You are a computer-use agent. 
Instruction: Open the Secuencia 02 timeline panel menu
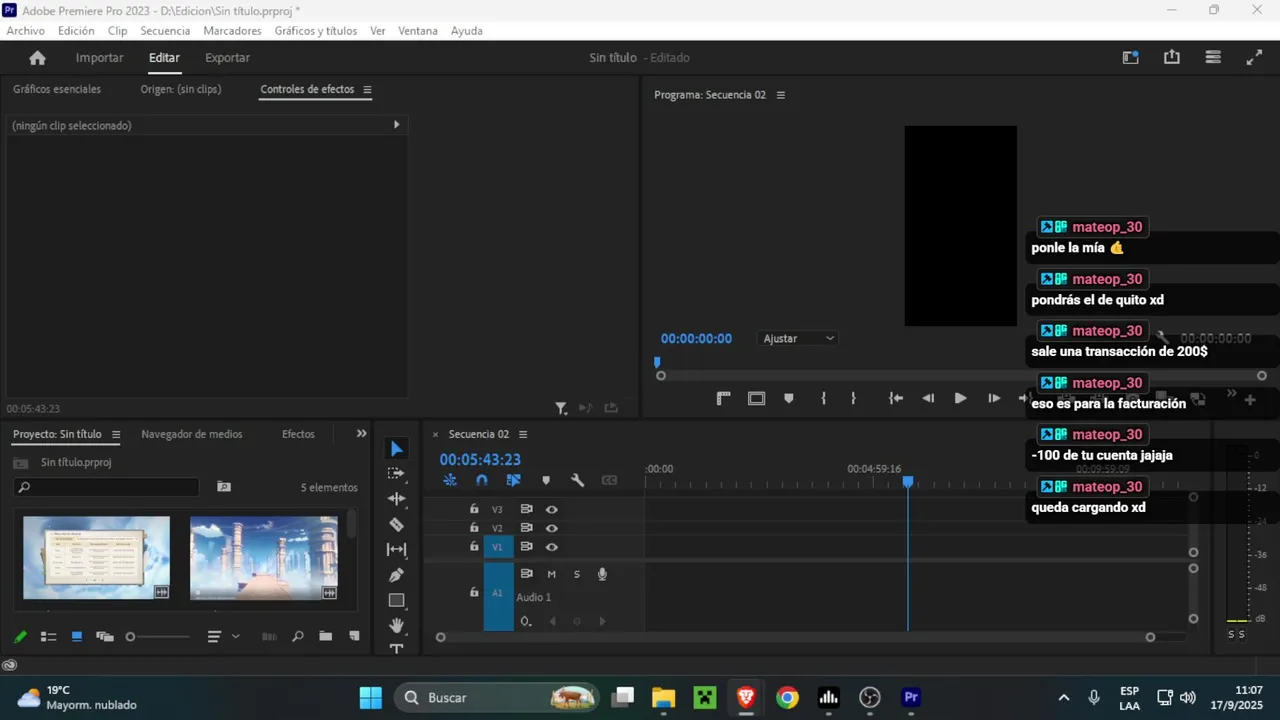[523, 434]
